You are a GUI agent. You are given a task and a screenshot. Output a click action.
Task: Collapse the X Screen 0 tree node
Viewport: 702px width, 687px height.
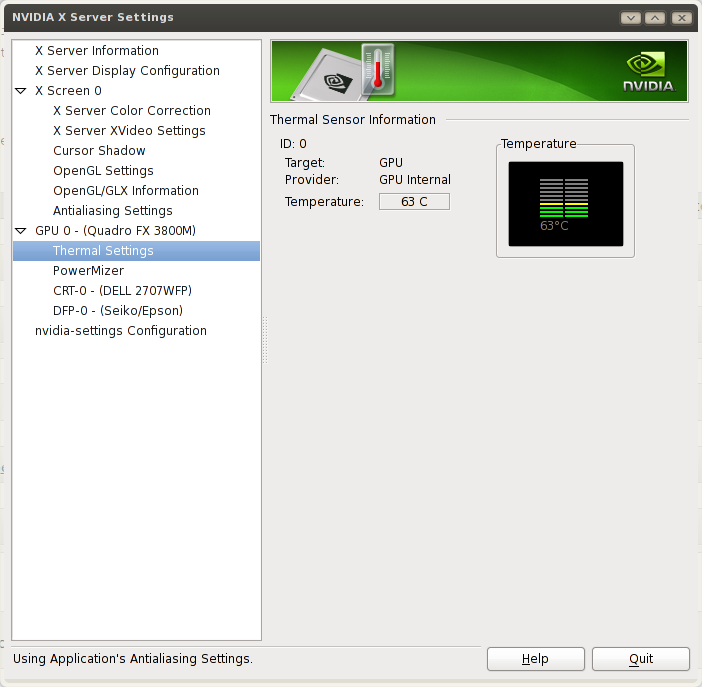[x=21, y=91]
